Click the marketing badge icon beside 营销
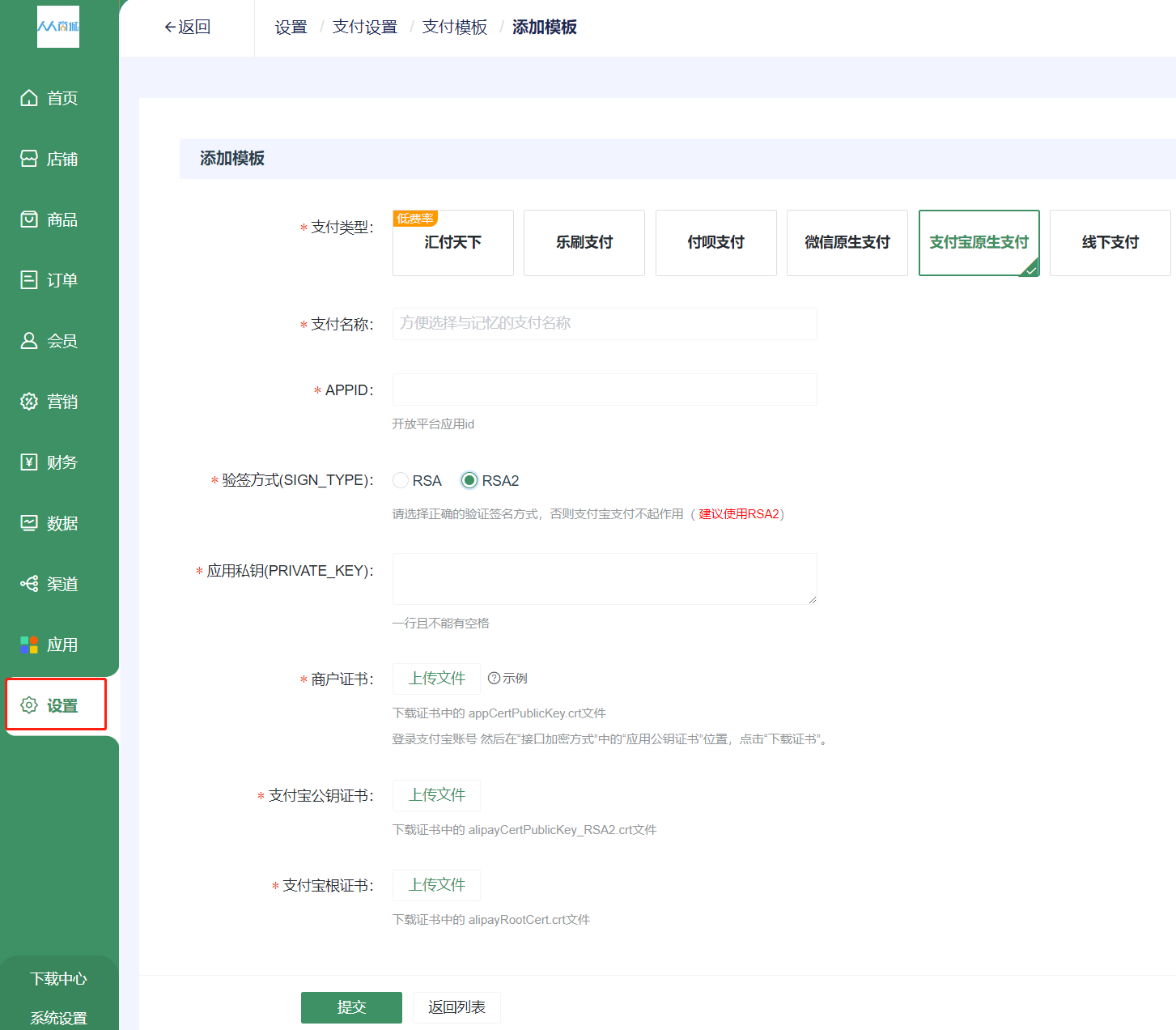The height and width of the screenshot is (1030, 1176). [29, 402]
